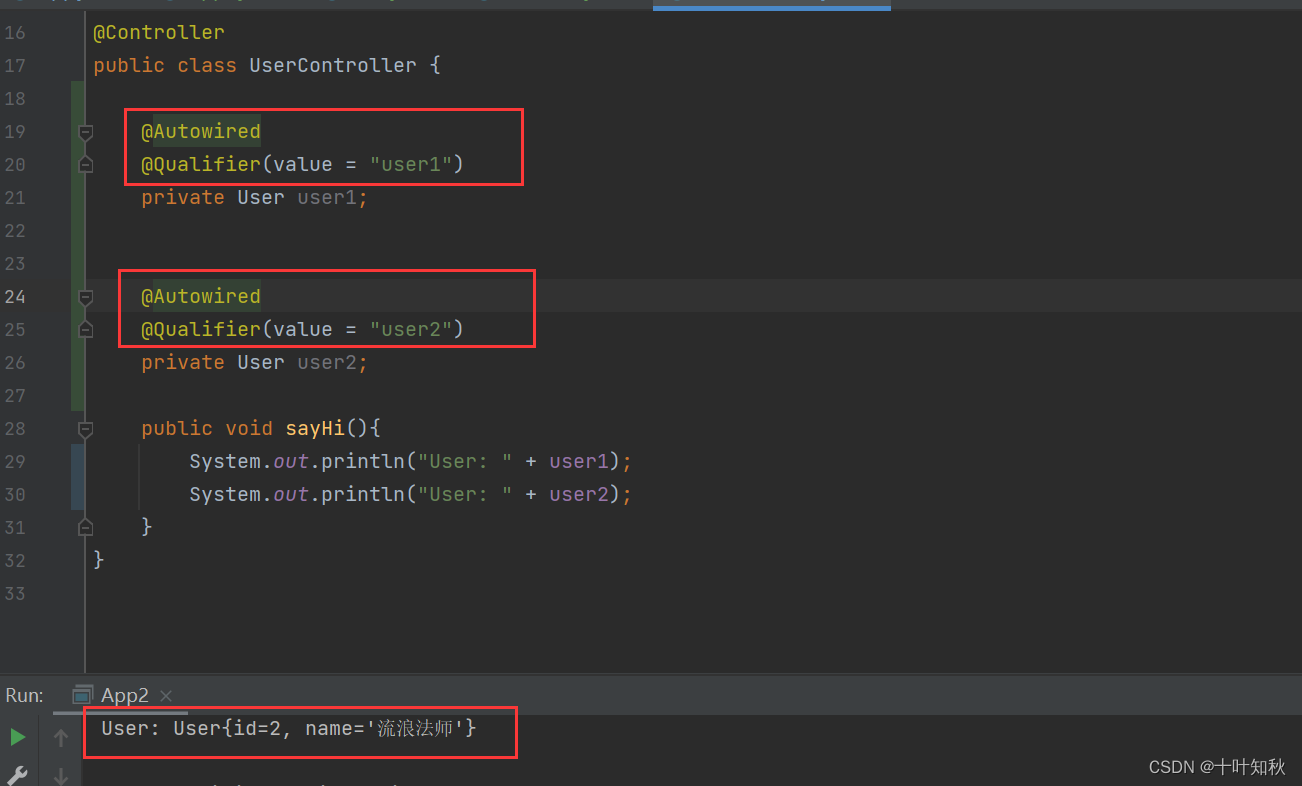This screenshot has width=1302, height=786.
Task: Click @Qualifier annotation on line 25
Action: [x=201, y=330]
